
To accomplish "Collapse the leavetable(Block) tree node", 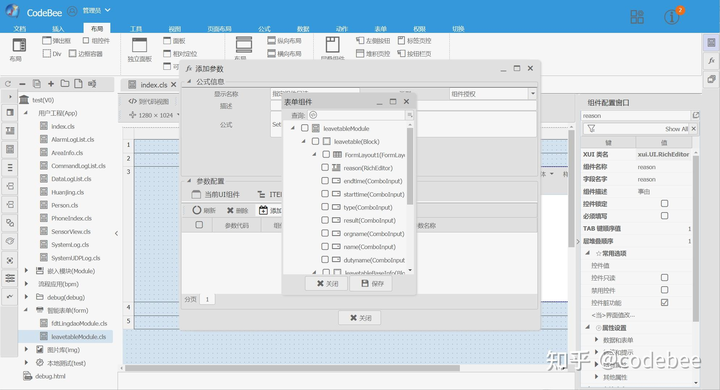I will [x=304, y=141].
